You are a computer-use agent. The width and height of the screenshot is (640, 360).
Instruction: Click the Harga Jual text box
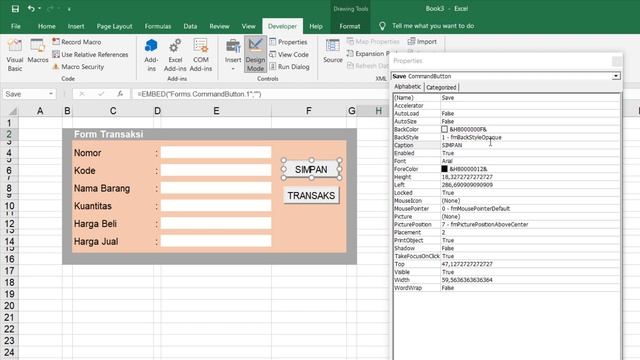pos(216,241)
